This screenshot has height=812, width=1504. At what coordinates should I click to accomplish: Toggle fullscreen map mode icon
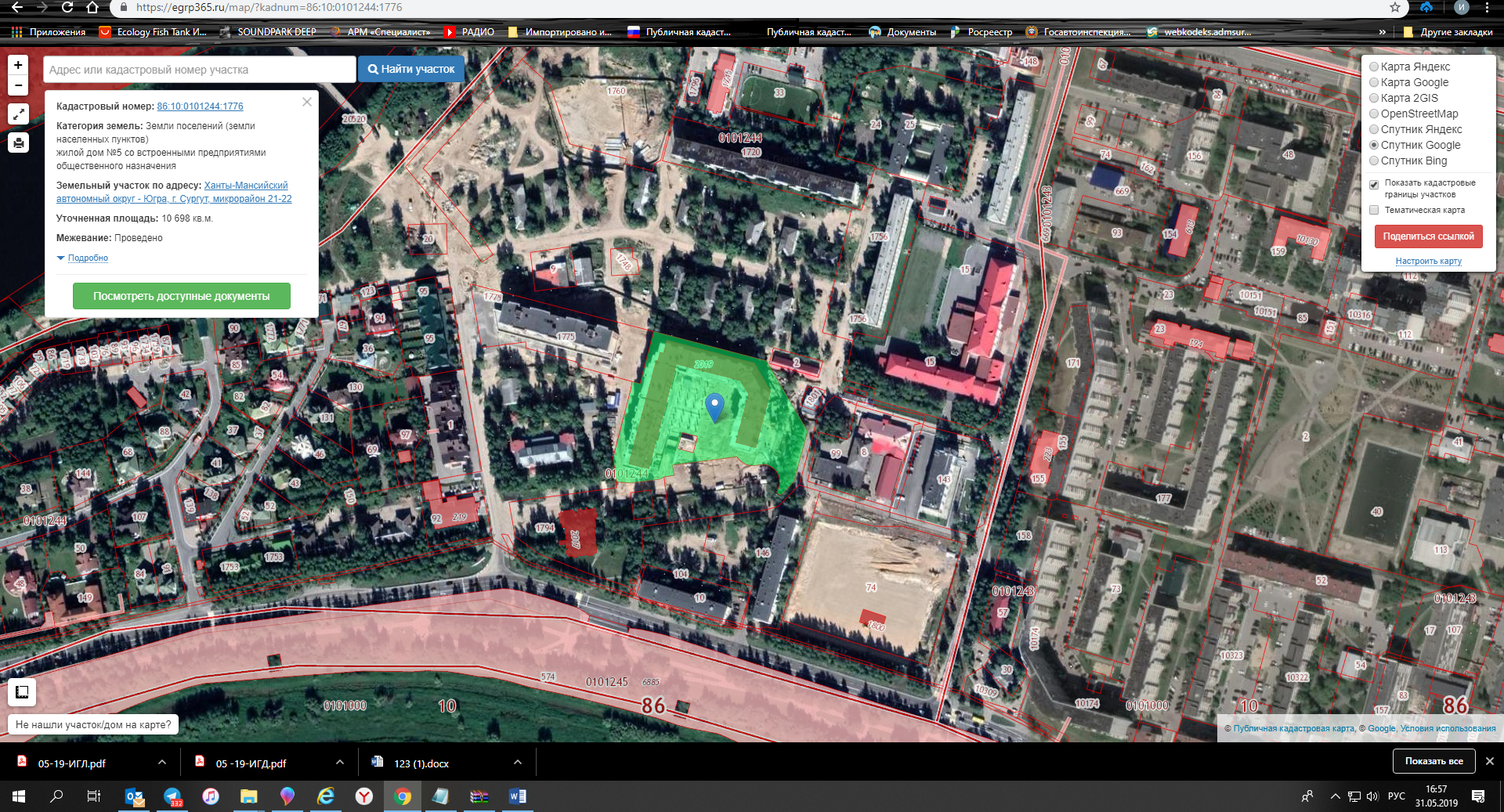[18, 114]
